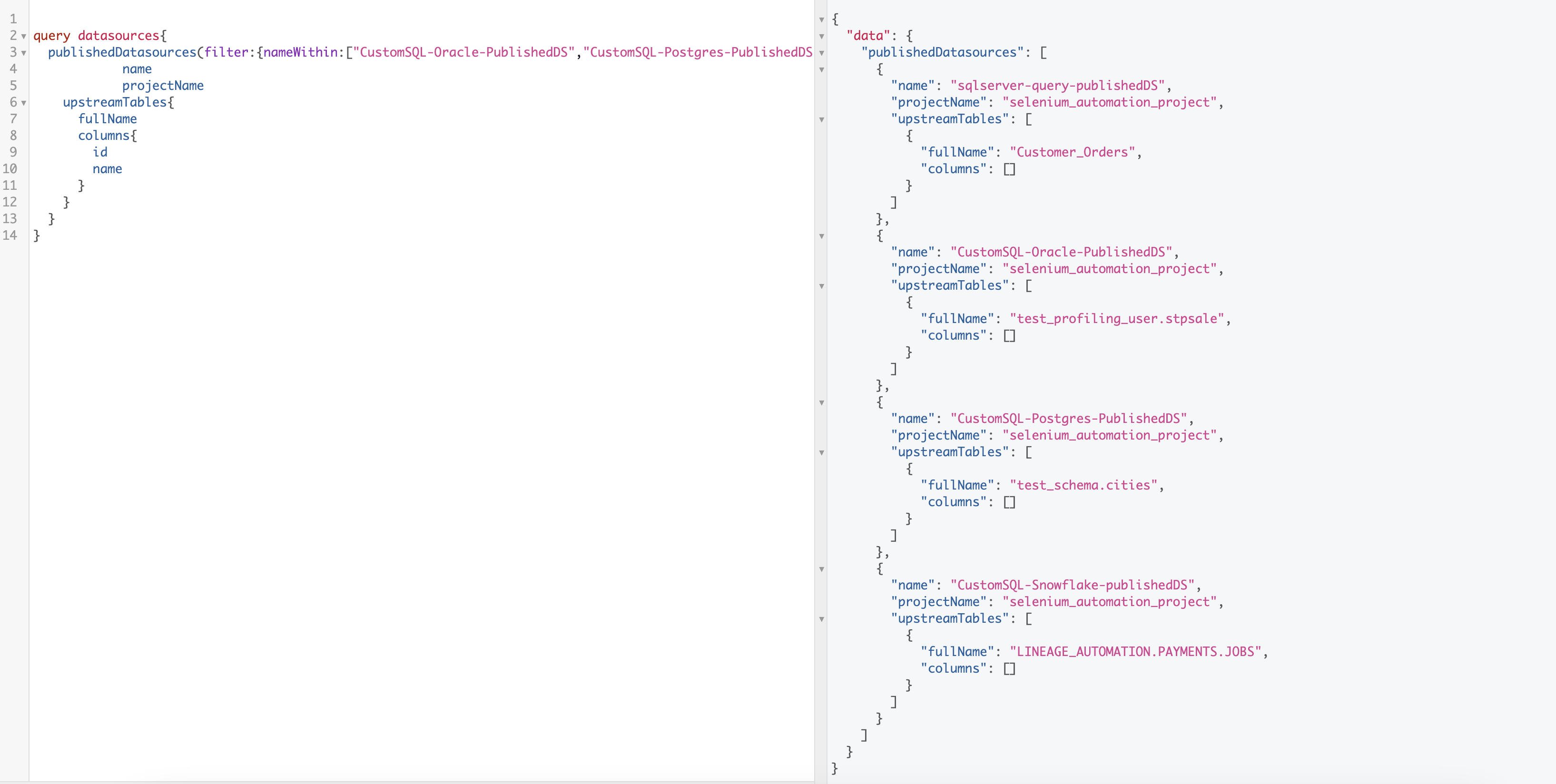Click the closing brace on editor line 14
Screen dimensions: 1556x784
pyautogui.click(x=37, y=235)
